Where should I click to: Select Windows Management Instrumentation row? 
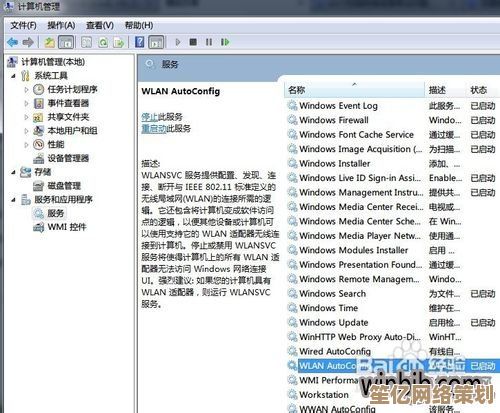(x=393, y=192)
